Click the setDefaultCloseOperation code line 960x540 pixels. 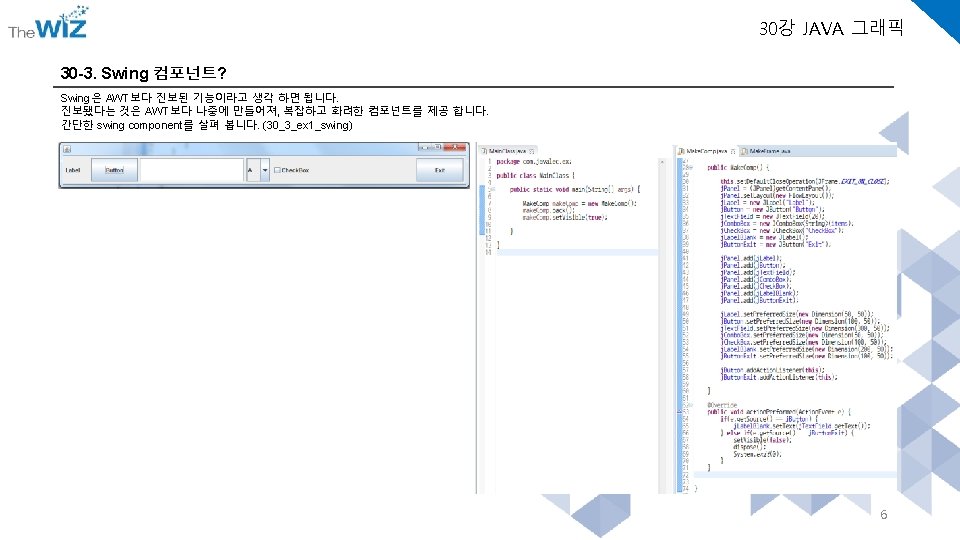(804, 181)
